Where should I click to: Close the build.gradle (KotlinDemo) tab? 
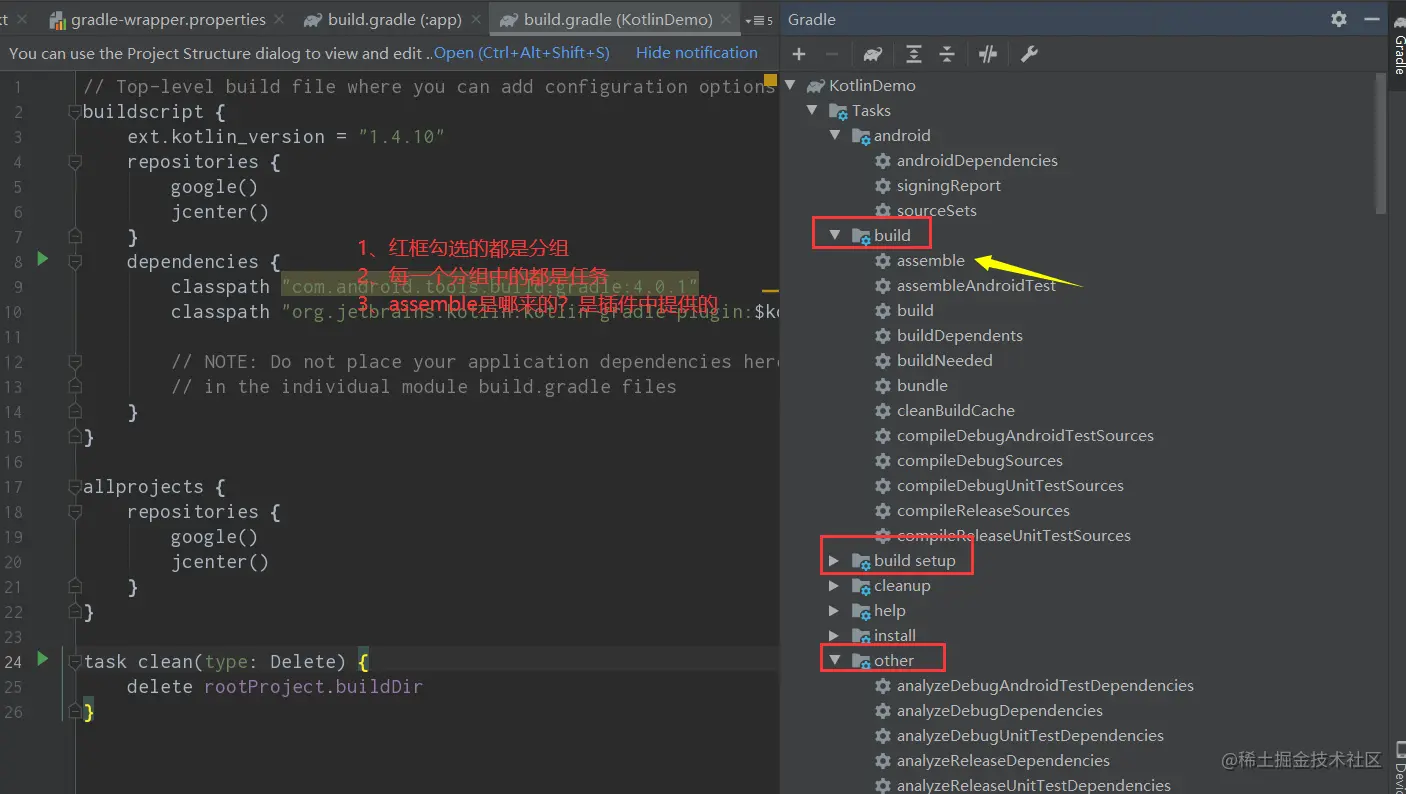[726, 20]
